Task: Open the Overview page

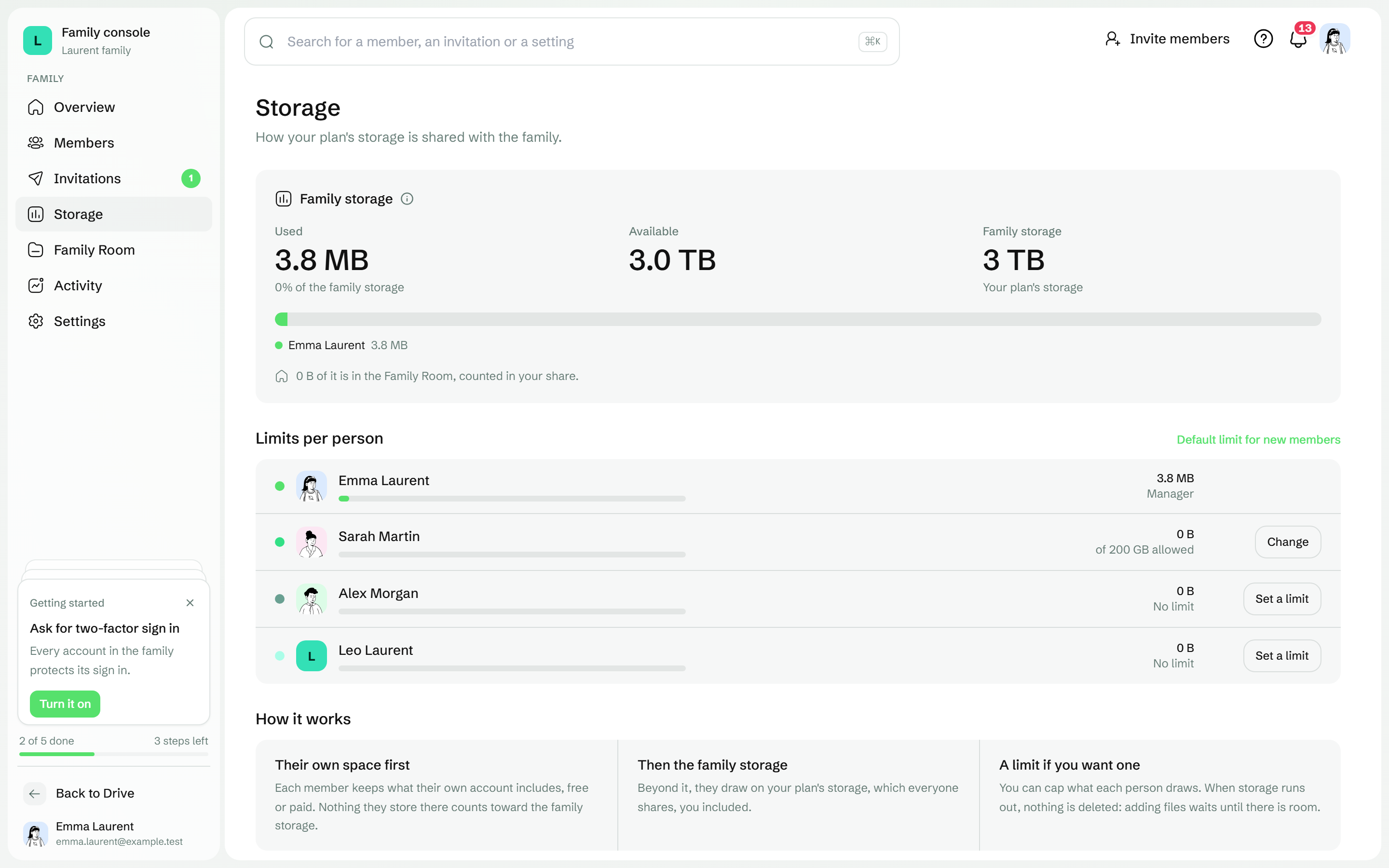Action: point(114,108)
